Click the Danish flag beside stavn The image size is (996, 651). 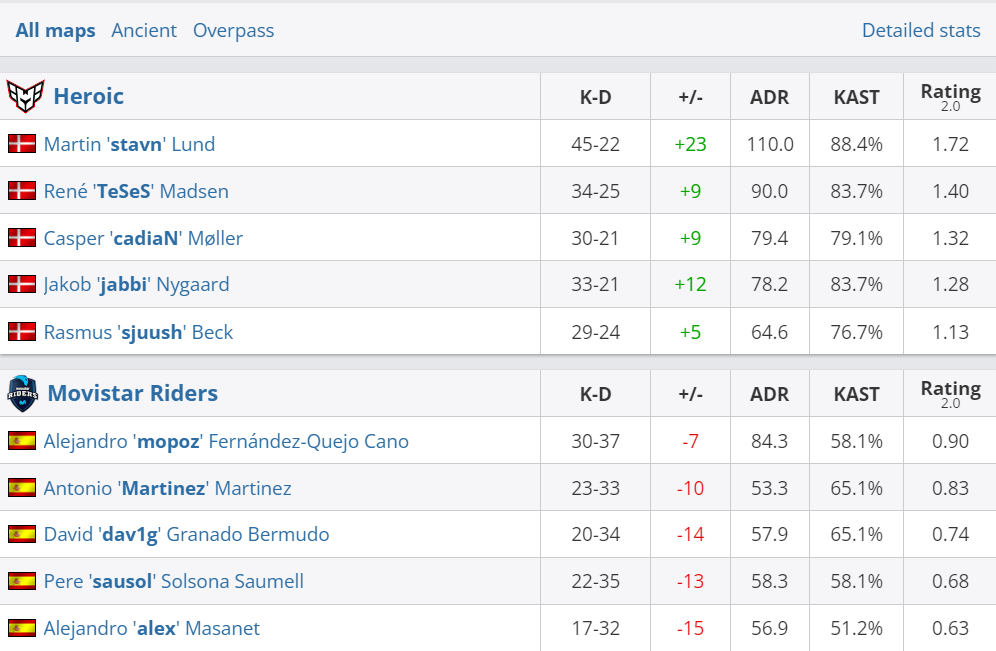[x=22, y=144]
